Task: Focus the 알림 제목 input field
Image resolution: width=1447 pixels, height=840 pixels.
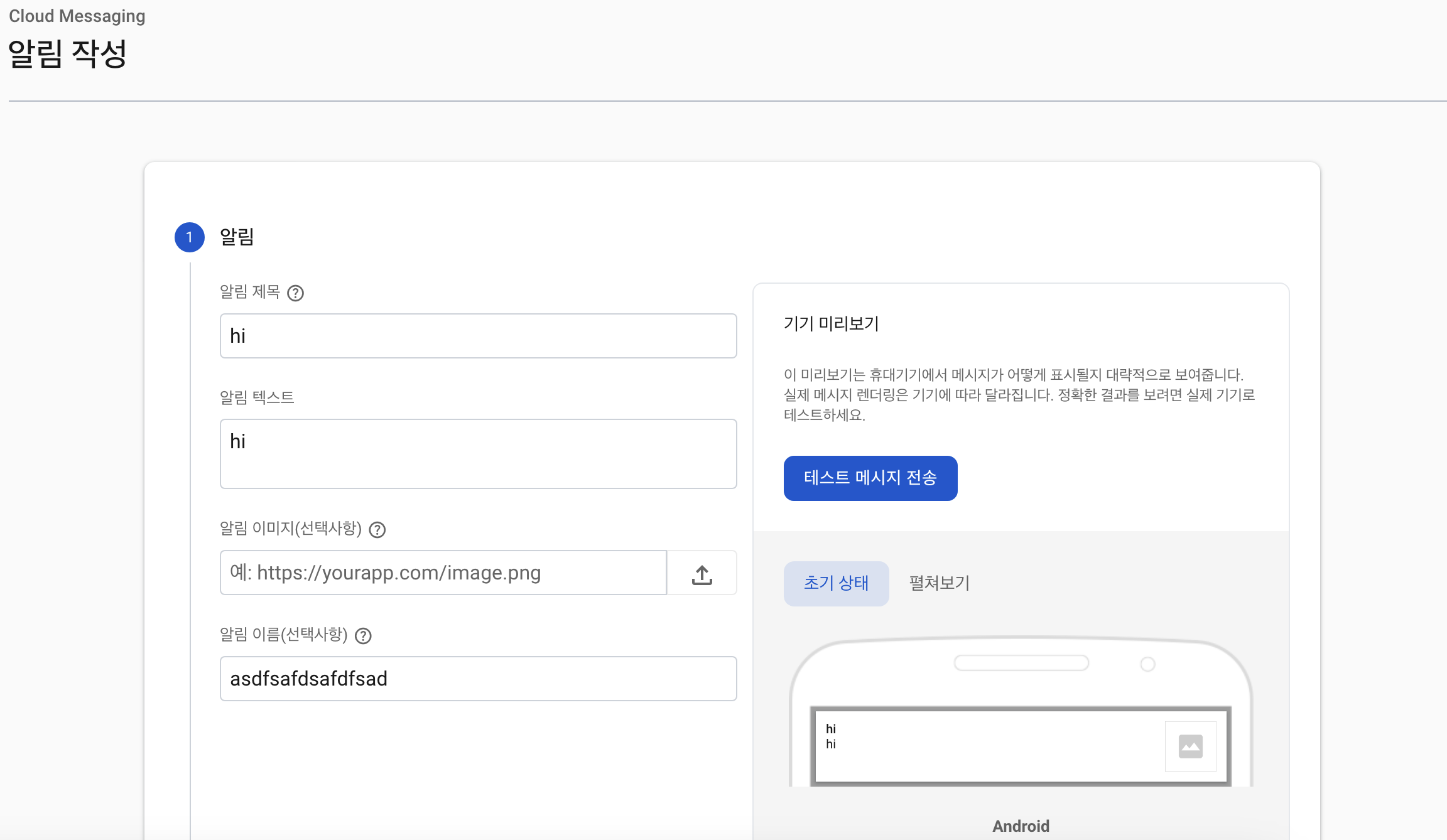Action: pyautogui.click(x=478, y=336)
